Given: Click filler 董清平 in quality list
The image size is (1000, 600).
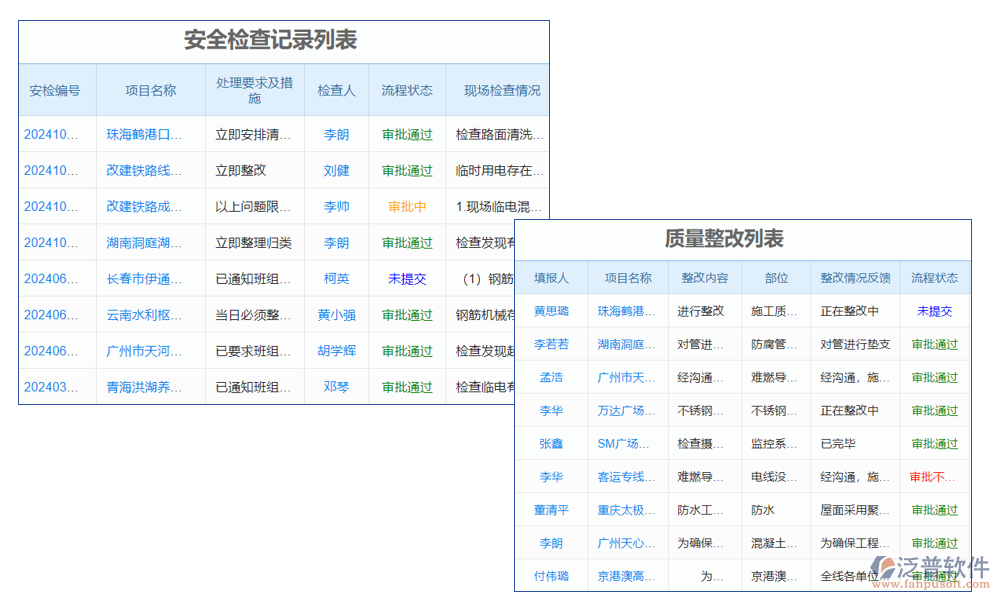Looking at the screenshot, I should click(552, 509).
